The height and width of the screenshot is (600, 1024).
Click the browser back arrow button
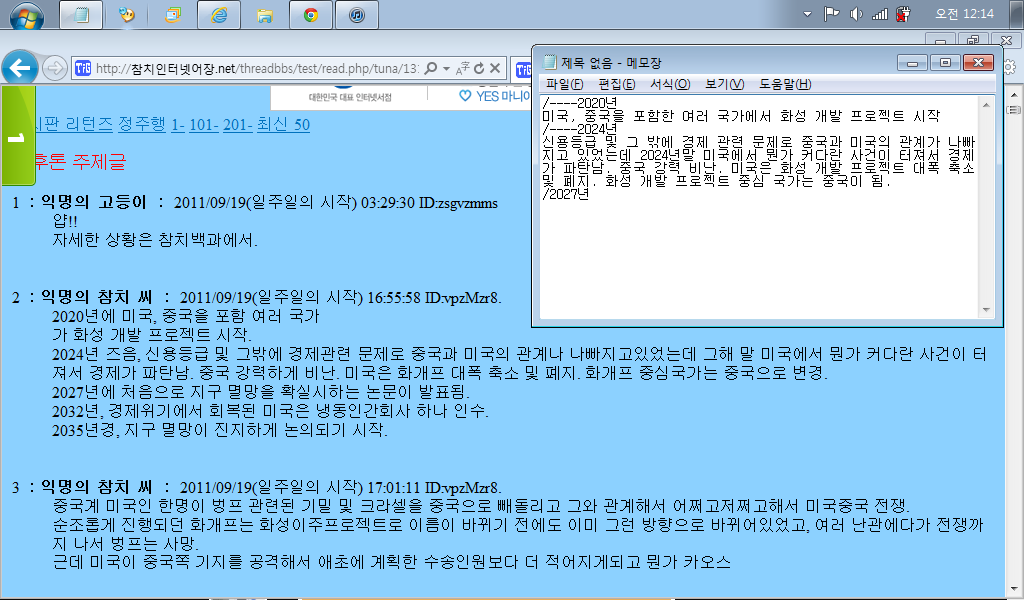20,68
